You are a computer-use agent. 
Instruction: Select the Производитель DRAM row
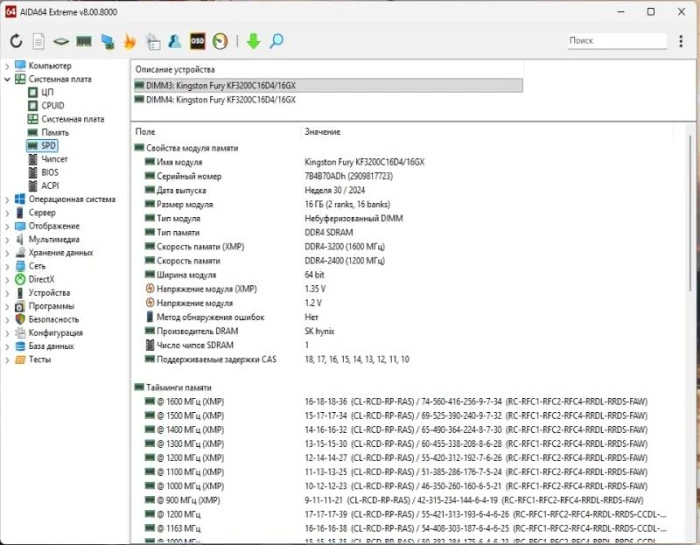click(402, 331)
